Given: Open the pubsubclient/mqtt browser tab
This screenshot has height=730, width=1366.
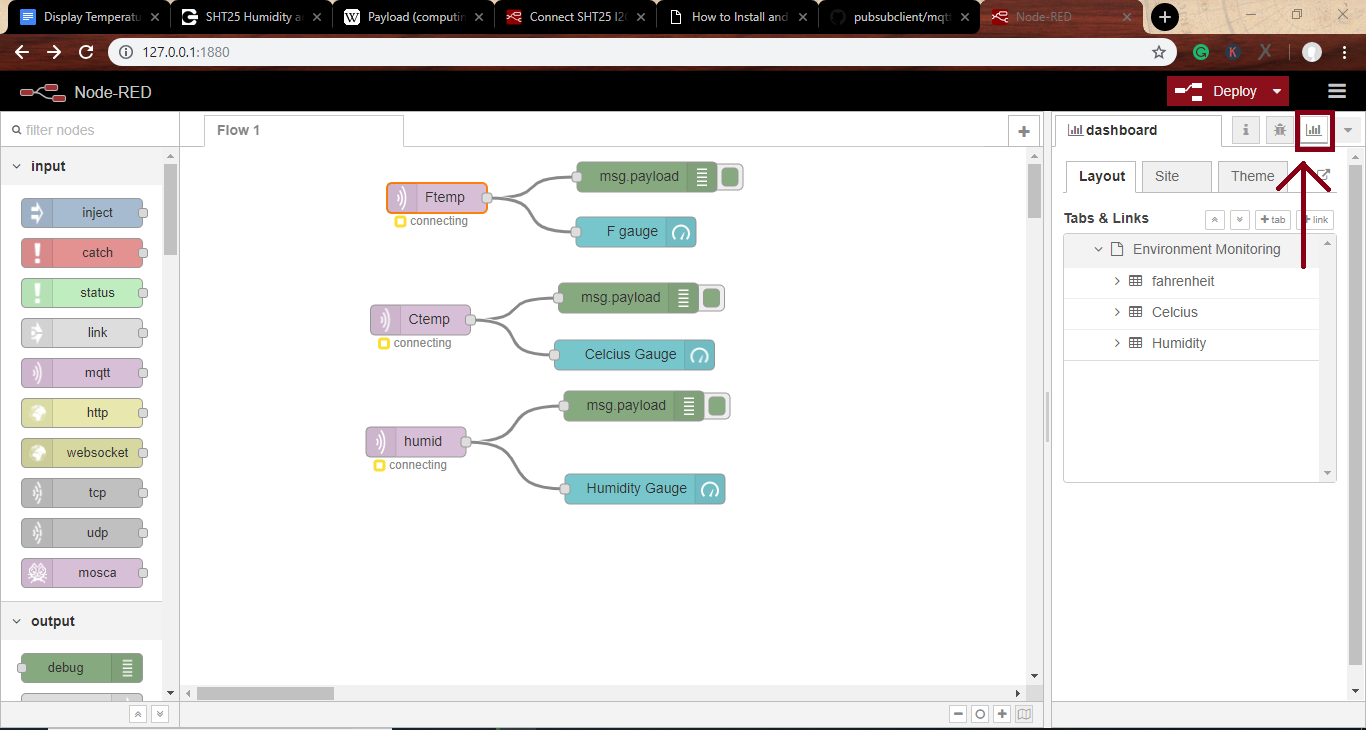Looking at the screenshot, I should [x=893, y=16].
